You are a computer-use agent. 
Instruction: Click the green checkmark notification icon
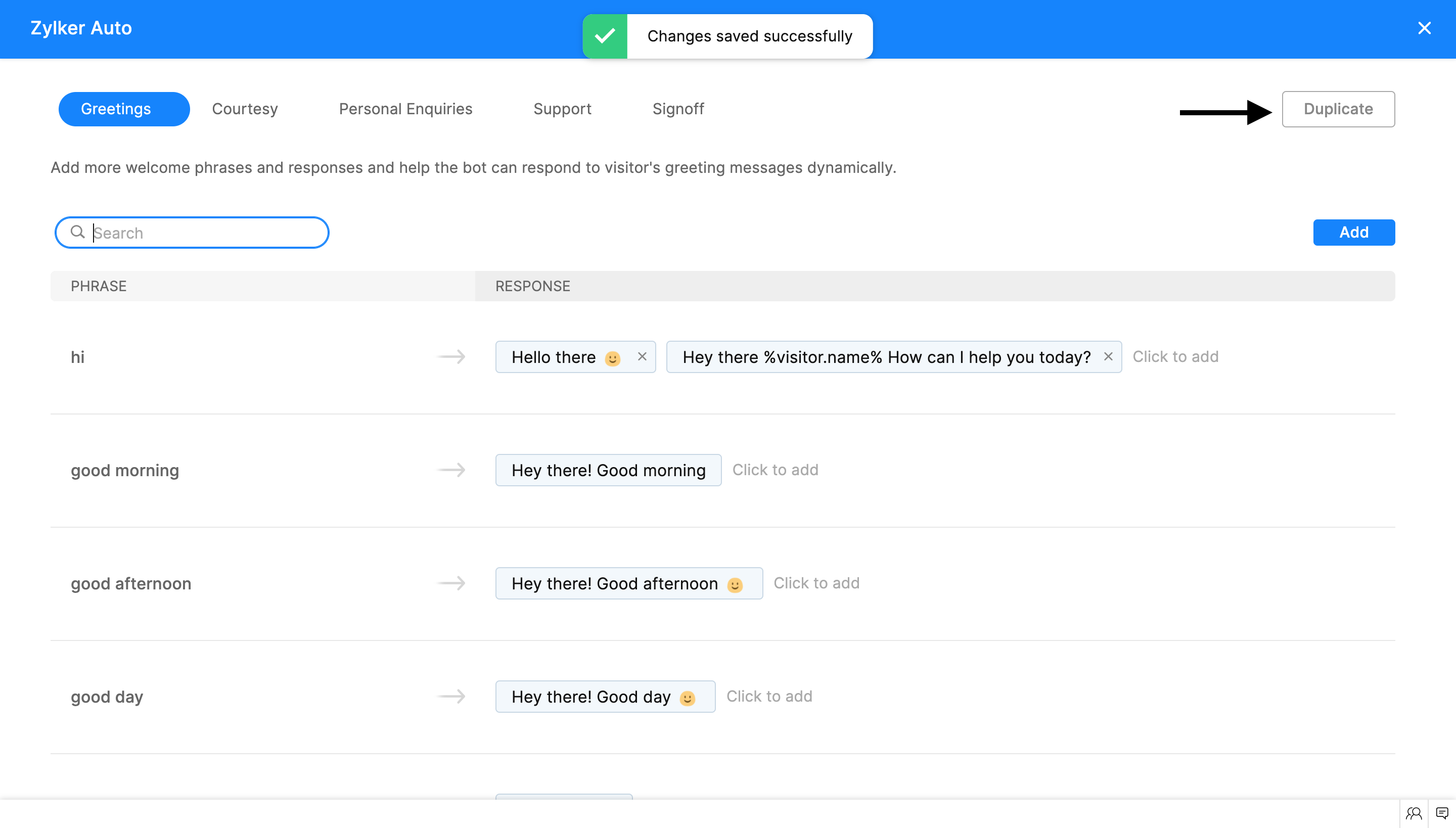click(x=605, y=36)
